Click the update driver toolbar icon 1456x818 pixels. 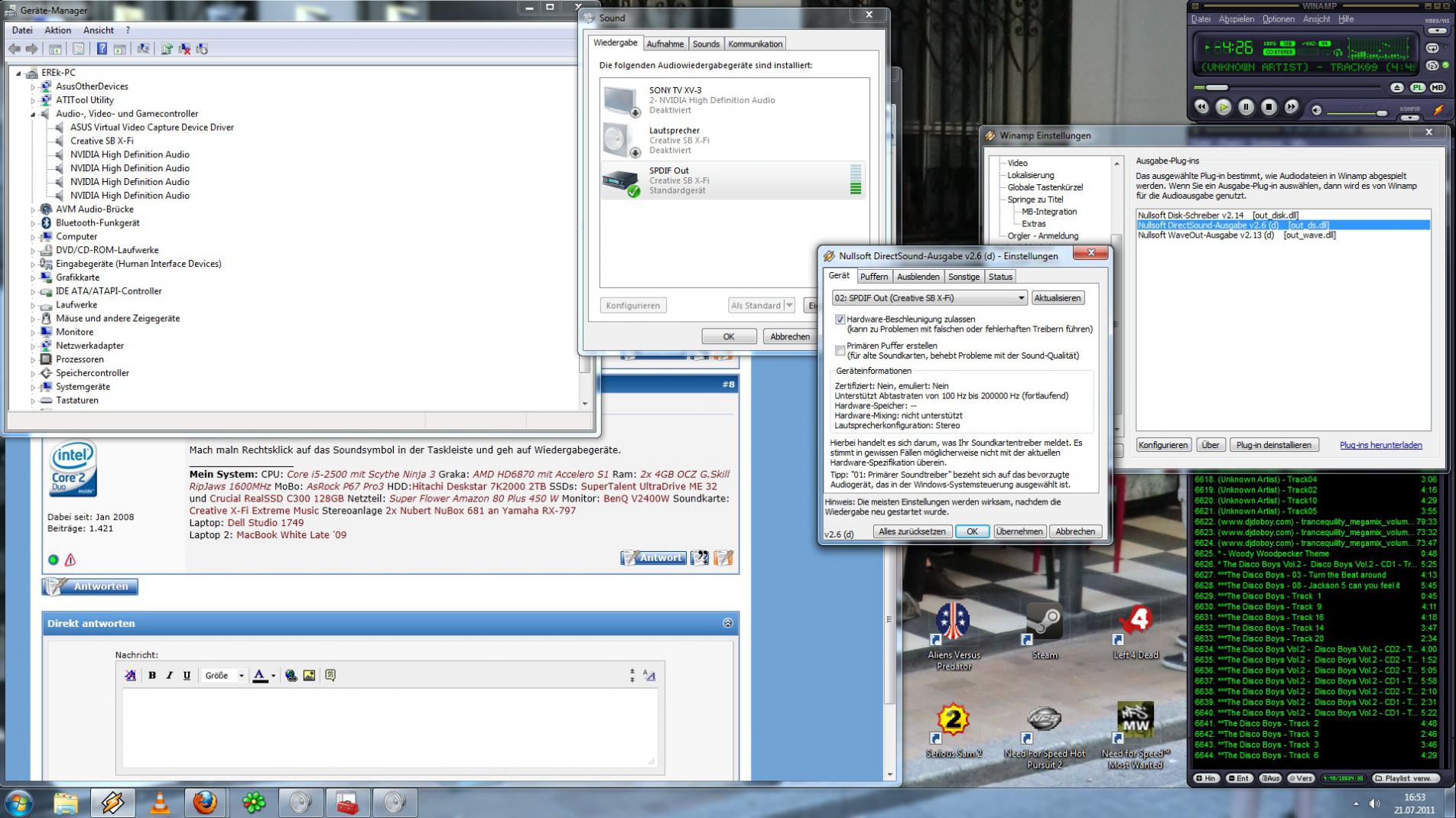point(166,49)
